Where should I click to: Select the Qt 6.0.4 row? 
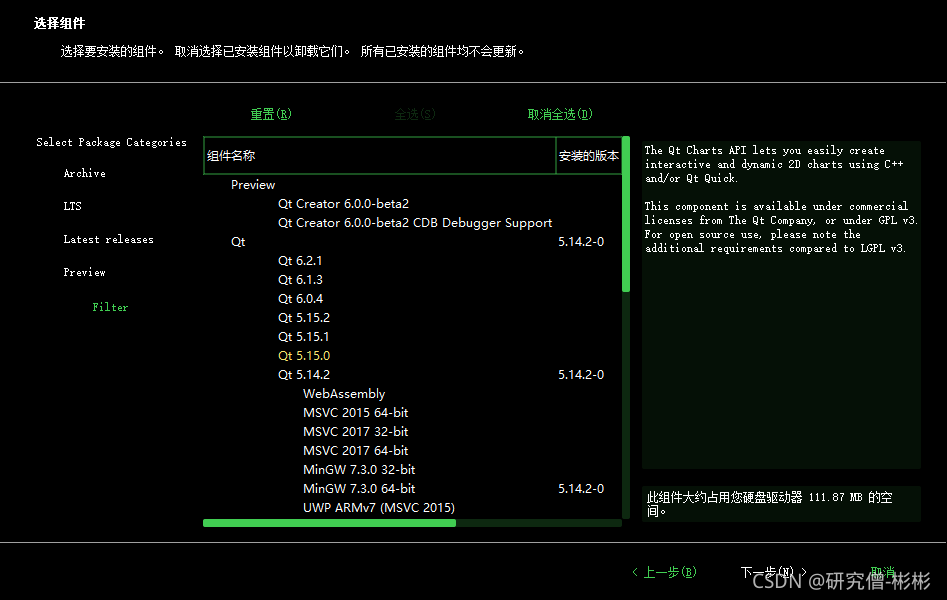point(300,298)
